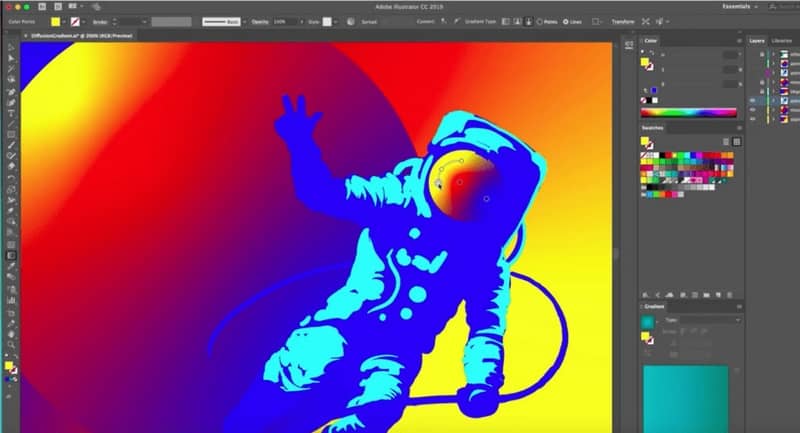Open Adobe Stock icon in top bar
This screenshot has width=800, height=433.
pyautogui.click(x=58, y=7)
